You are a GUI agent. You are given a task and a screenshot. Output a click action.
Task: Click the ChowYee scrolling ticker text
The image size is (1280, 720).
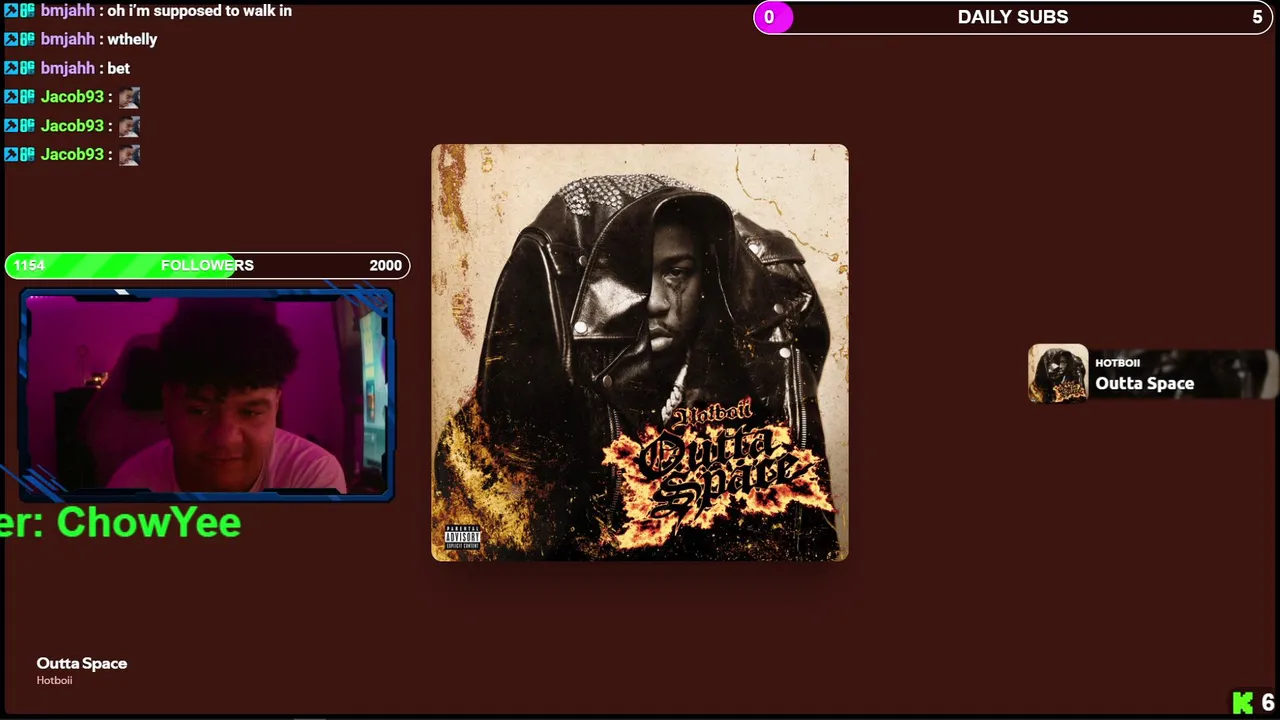pyautogui.click(x=121, y=522)
